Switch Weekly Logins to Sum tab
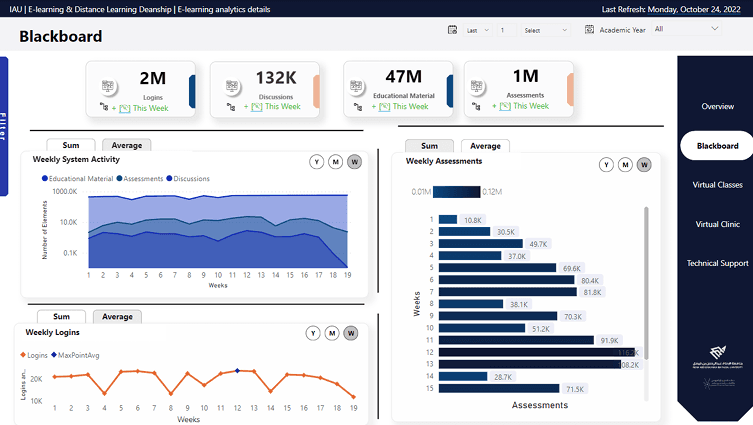 [x=61, y=316]
